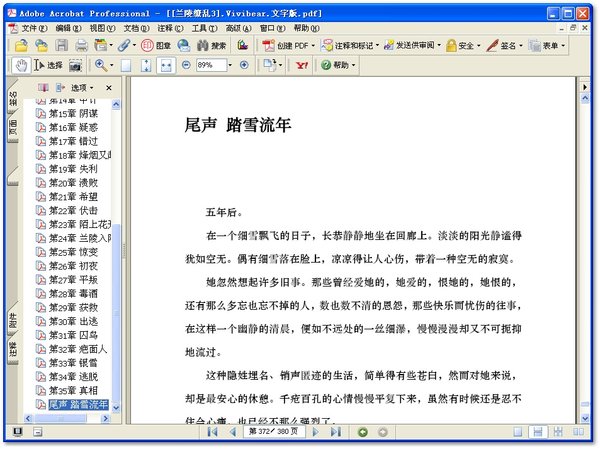This screenshot has height=449, width=600.
Task: Select bookmark 第25章 惊变
Action: (x=73, y=252)
